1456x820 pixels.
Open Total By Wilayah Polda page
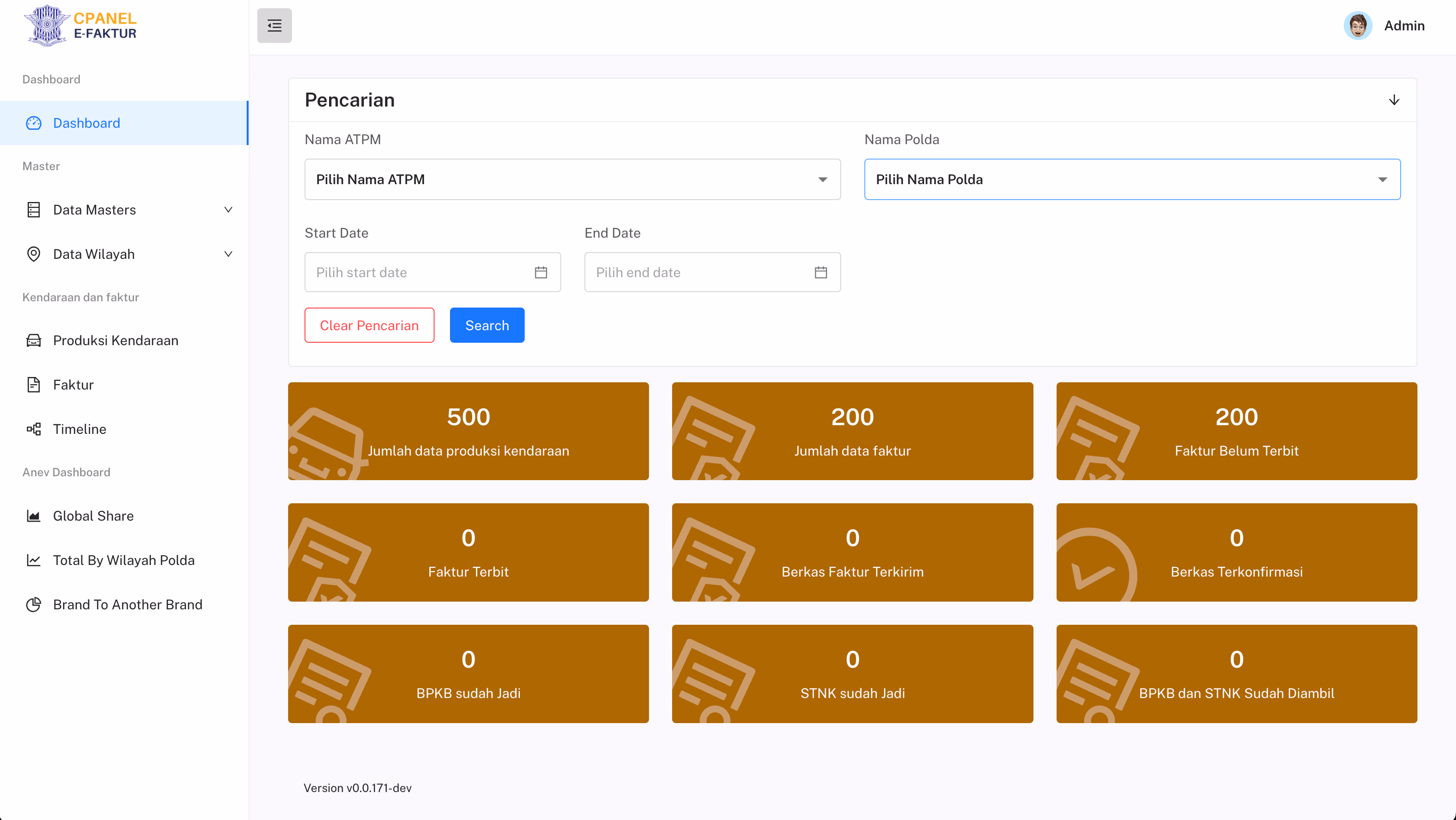pos(123,561)
